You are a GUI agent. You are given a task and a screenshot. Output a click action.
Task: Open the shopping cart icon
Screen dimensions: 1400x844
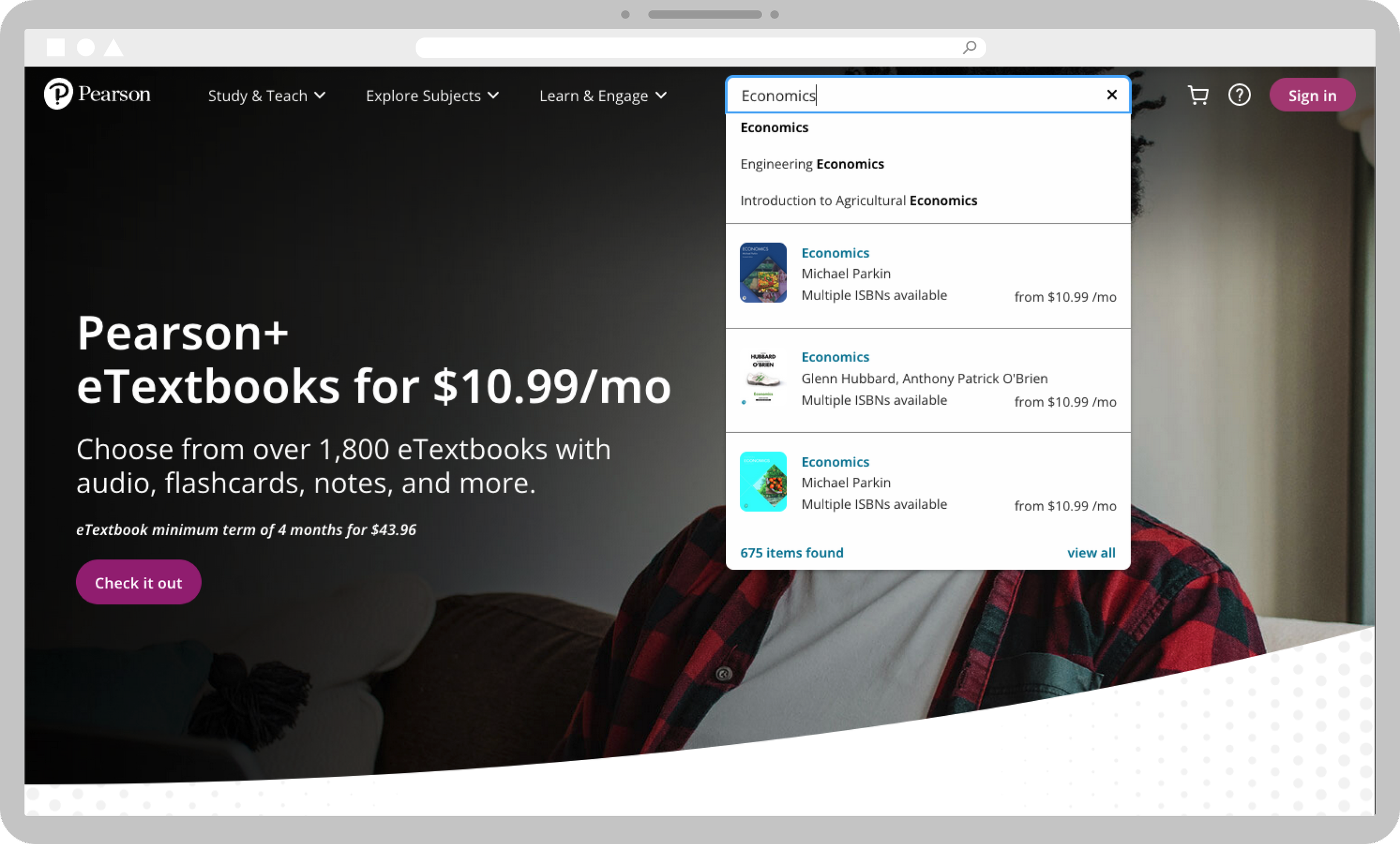point(1198,95)
